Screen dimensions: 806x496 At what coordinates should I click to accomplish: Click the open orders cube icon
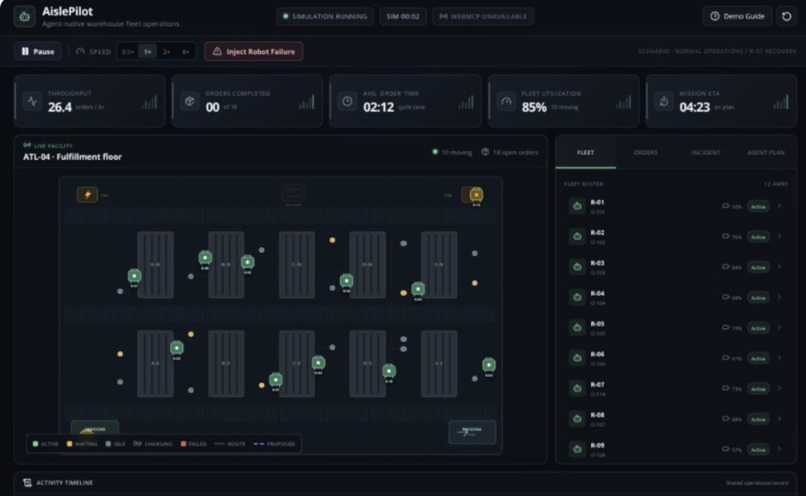point(485,152)
